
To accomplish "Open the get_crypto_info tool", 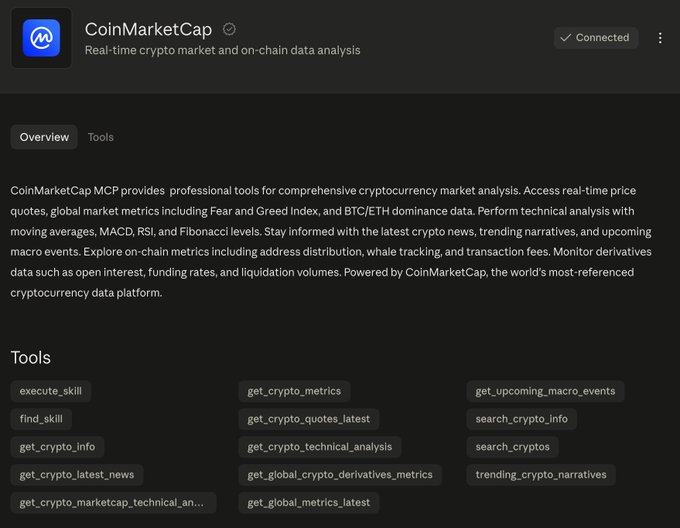I will (57, 447).
